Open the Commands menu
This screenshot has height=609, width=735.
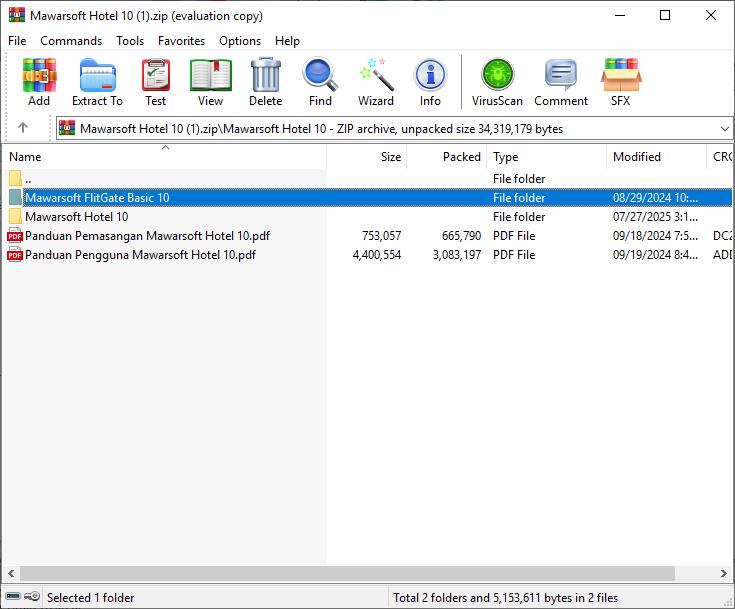click(x=71, y=41)
